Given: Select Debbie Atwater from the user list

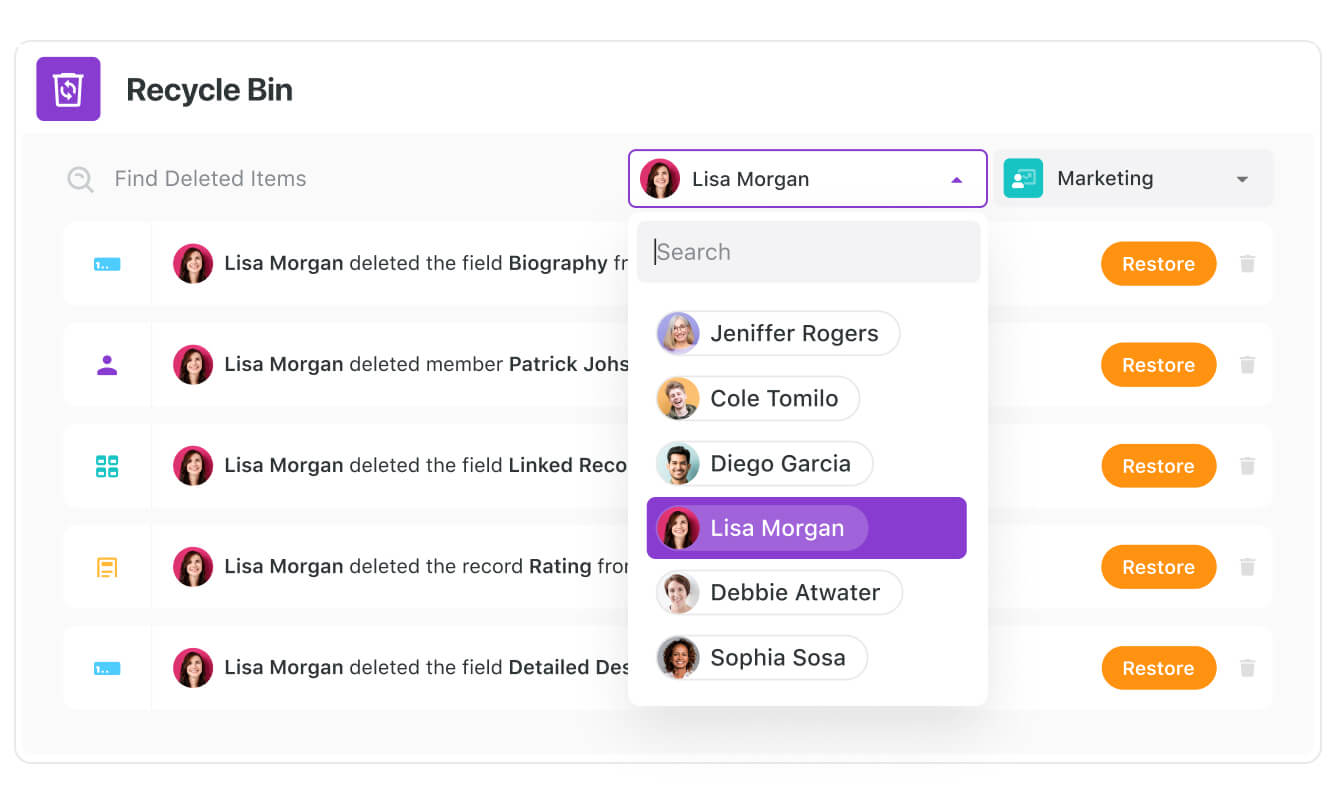Looking at the screenshot, I should 779,593.
